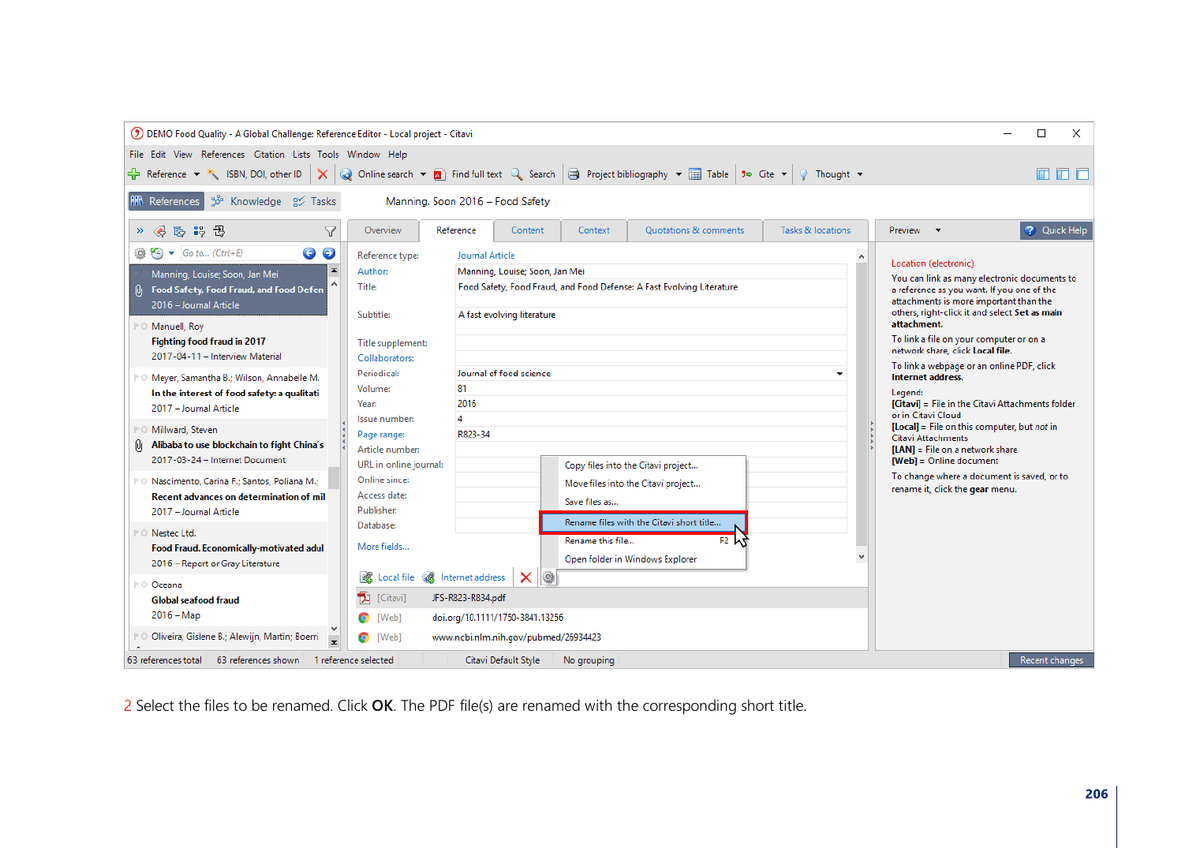Switch to single-pane layout icon

point(1082,174)
